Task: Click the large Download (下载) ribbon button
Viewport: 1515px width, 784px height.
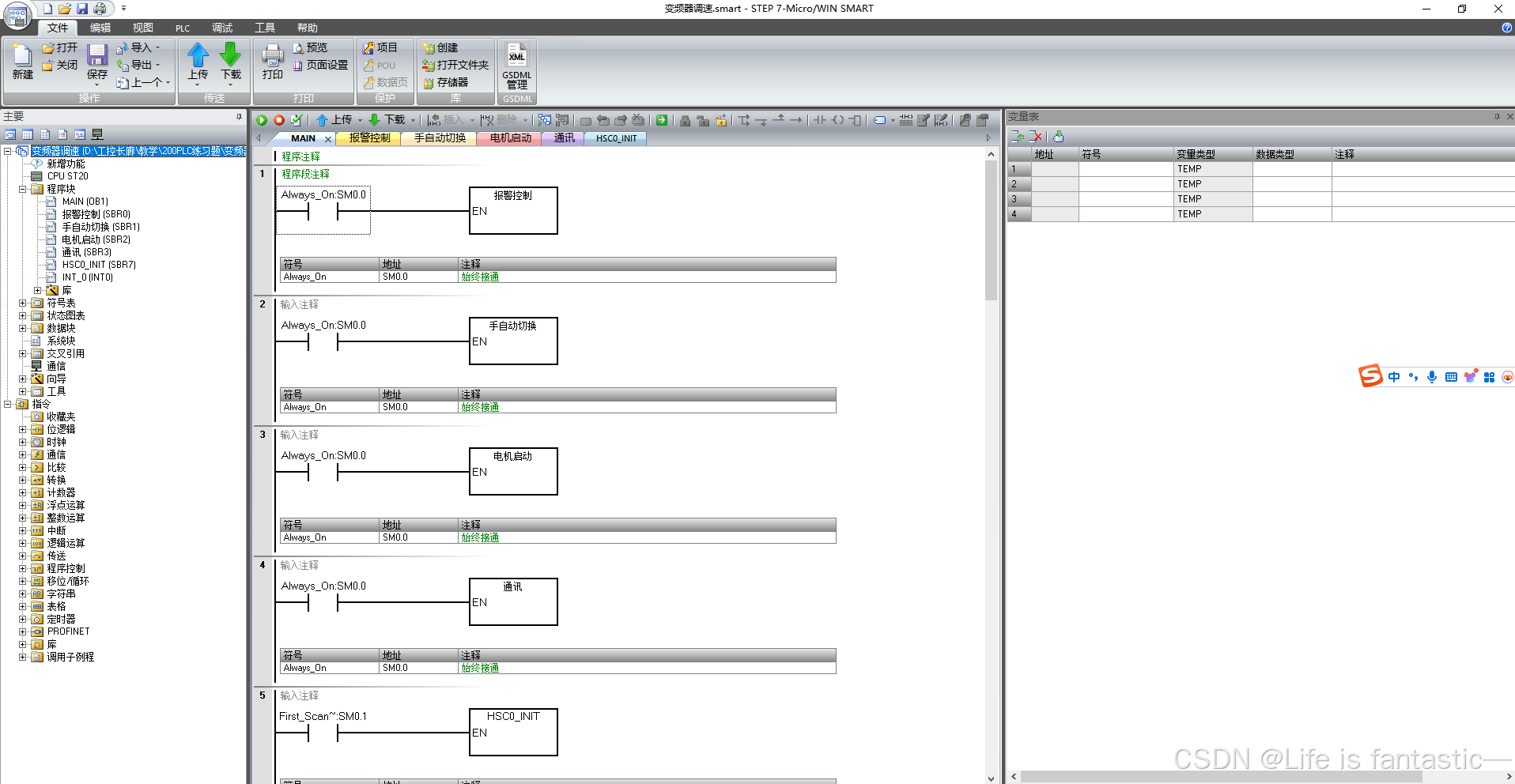Action: coord(231,62)
